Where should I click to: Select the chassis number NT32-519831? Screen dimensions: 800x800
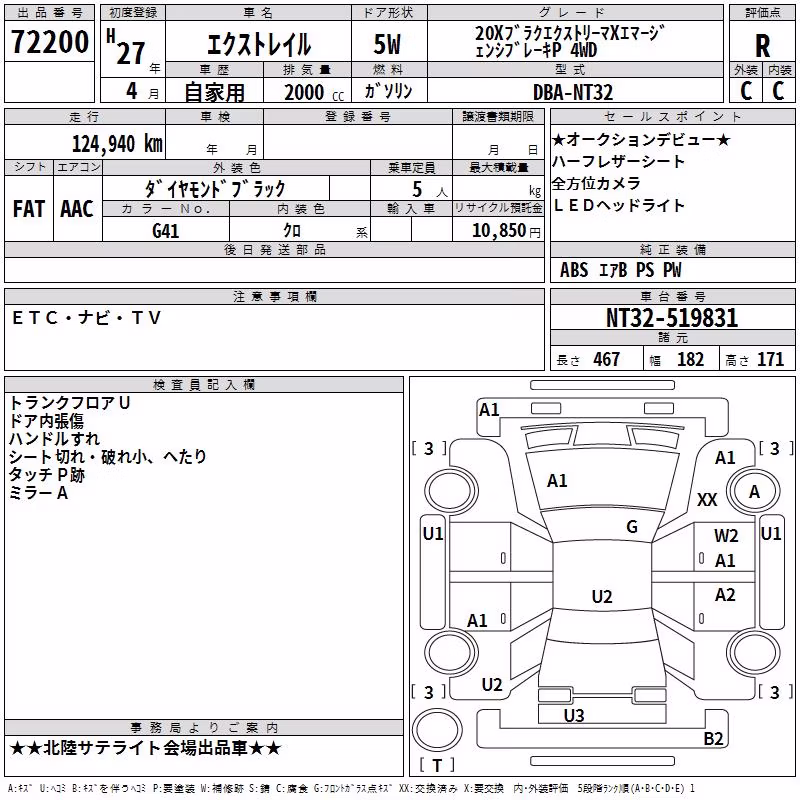tap(672, 318)
